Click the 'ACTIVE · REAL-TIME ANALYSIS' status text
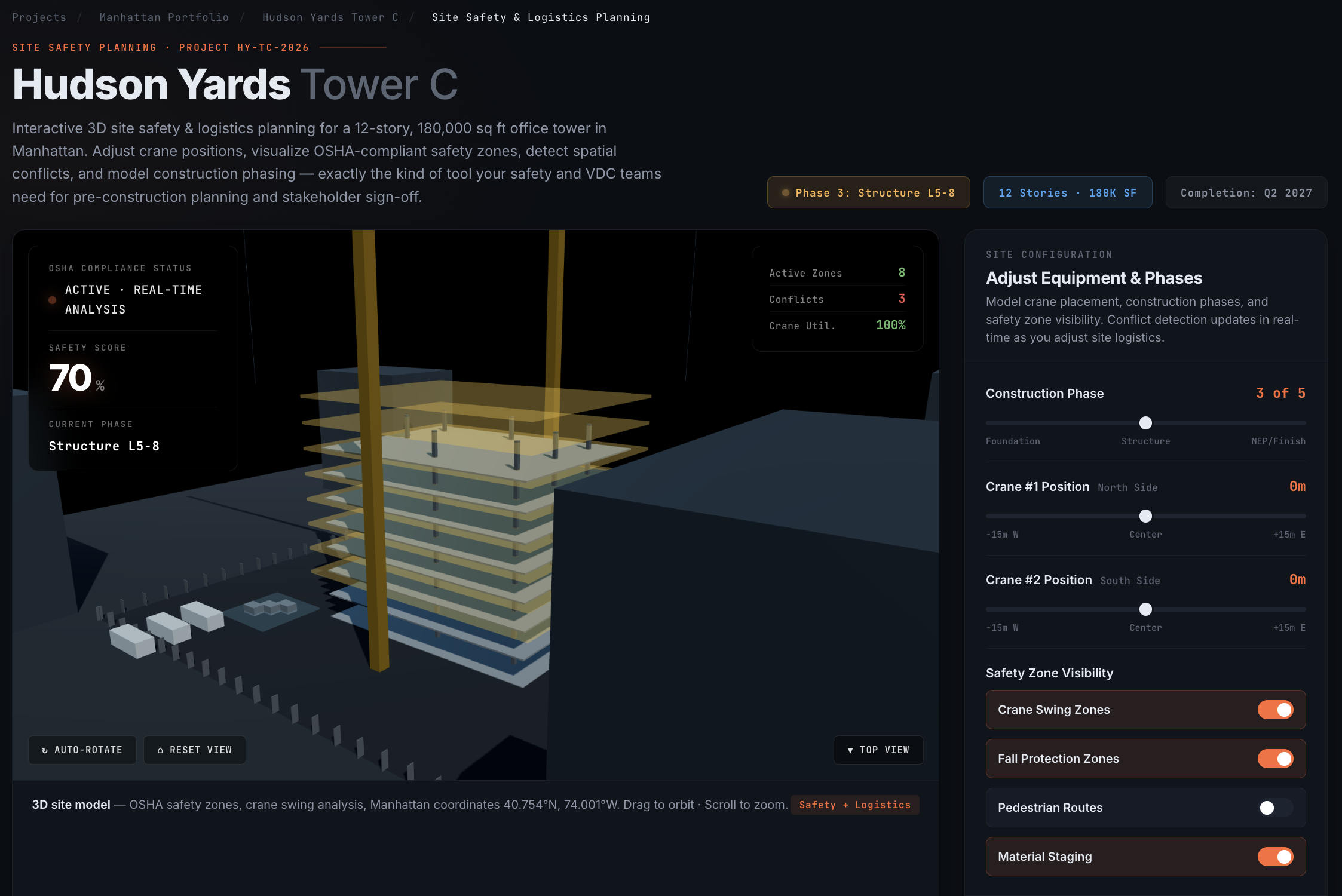1342x896 pixels. pyautogui.click(x=134, y=300)
